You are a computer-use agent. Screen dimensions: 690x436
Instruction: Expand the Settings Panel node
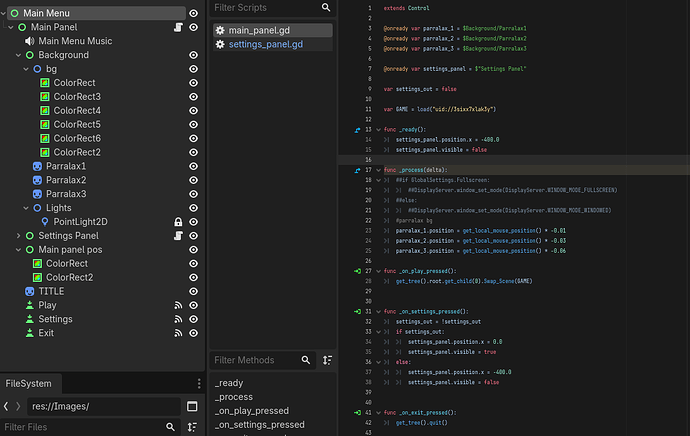click(x=18, y=235)
